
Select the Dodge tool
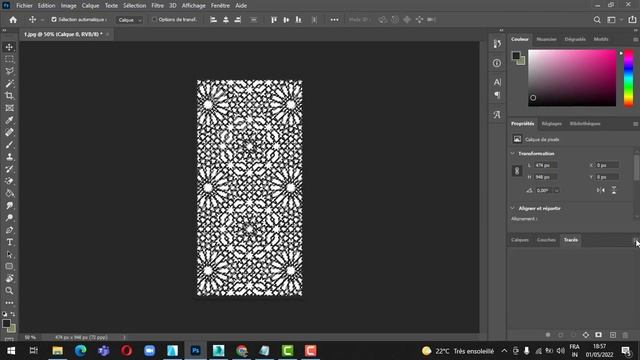9,218
